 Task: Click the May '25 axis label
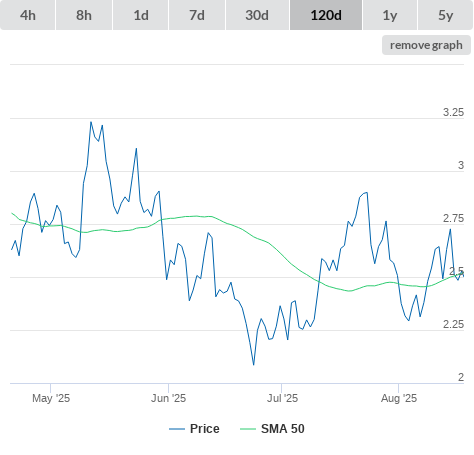click(x=51, y=398)
